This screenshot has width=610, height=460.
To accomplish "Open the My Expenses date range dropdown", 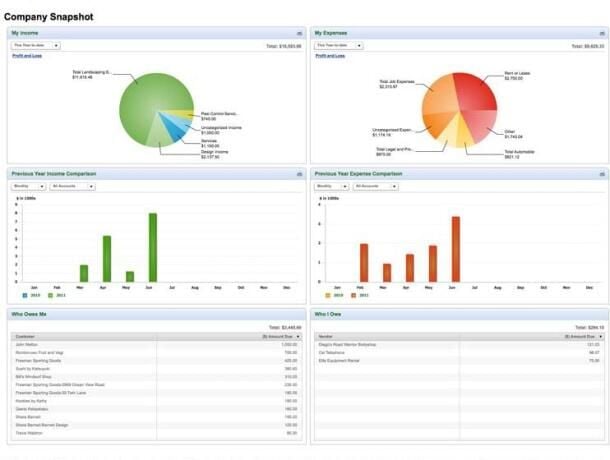I will (338, 46).
